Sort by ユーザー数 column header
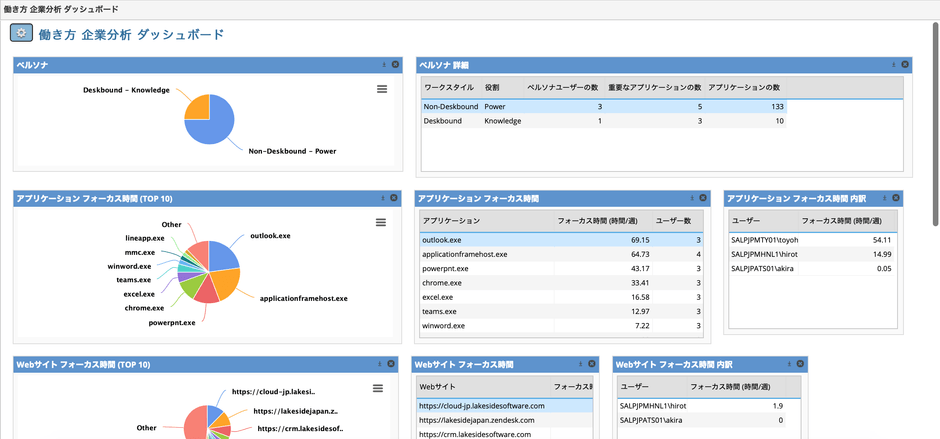 point(675,219)
